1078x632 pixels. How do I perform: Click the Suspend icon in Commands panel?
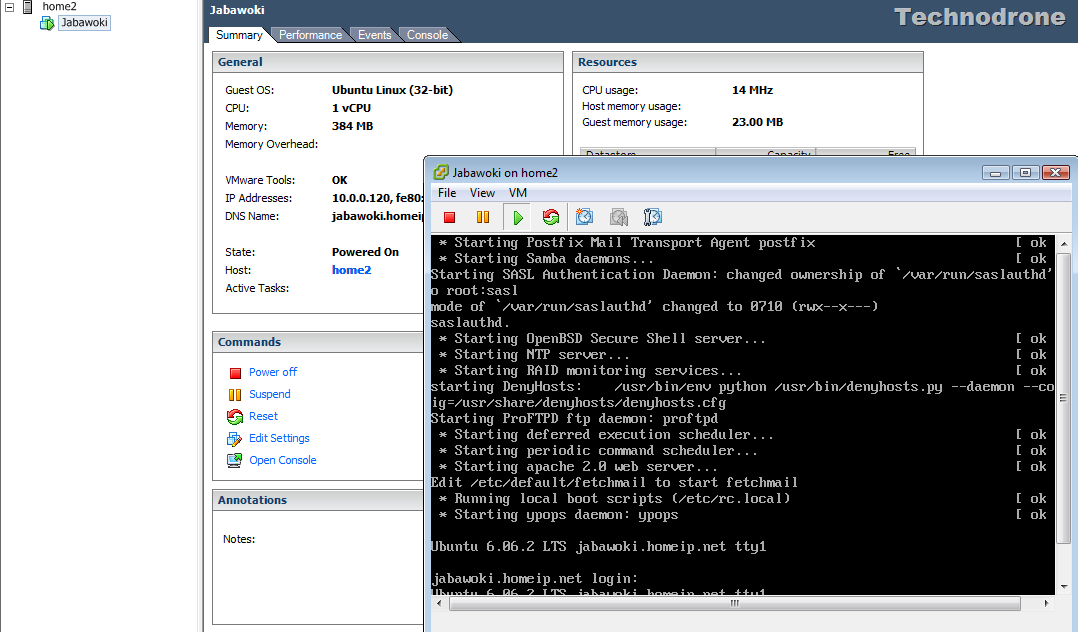click(235, 395)
